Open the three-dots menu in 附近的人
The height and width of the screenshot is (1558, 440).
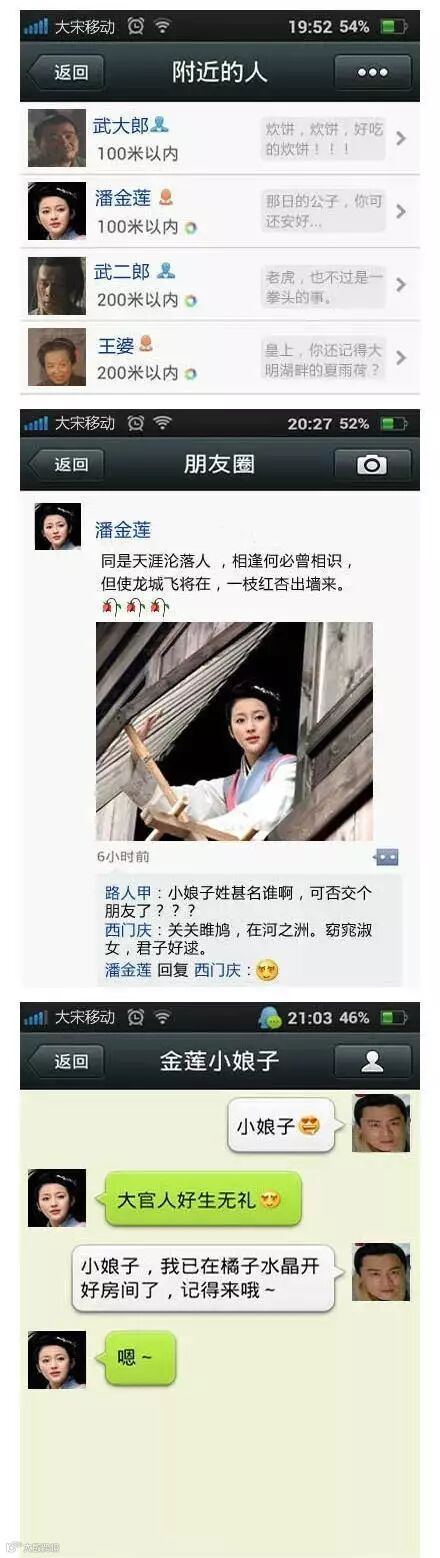click(372, 72)
